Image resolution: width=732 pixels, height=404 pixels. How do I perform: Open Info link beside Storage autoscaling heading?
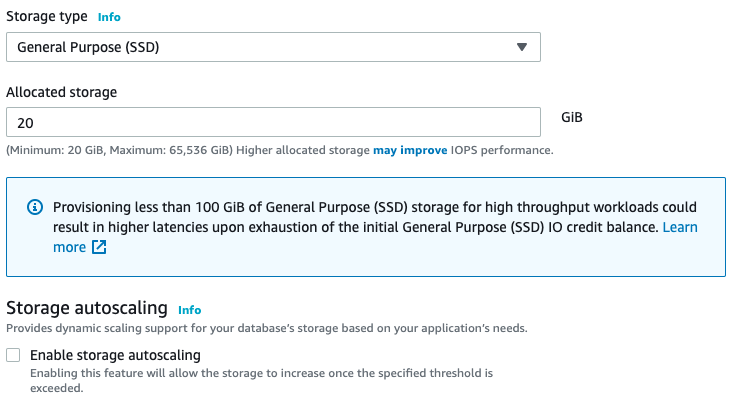point(190,310)
